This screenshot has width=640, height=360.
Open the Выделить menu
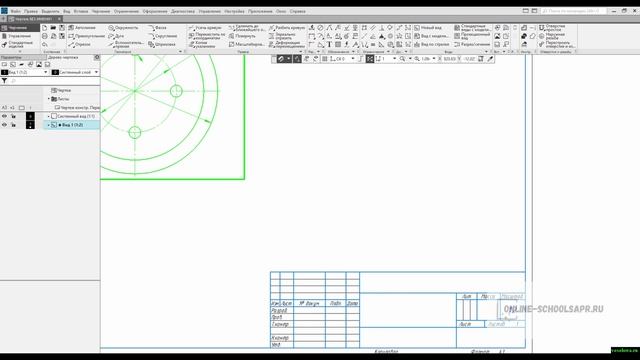coord(51,11)
